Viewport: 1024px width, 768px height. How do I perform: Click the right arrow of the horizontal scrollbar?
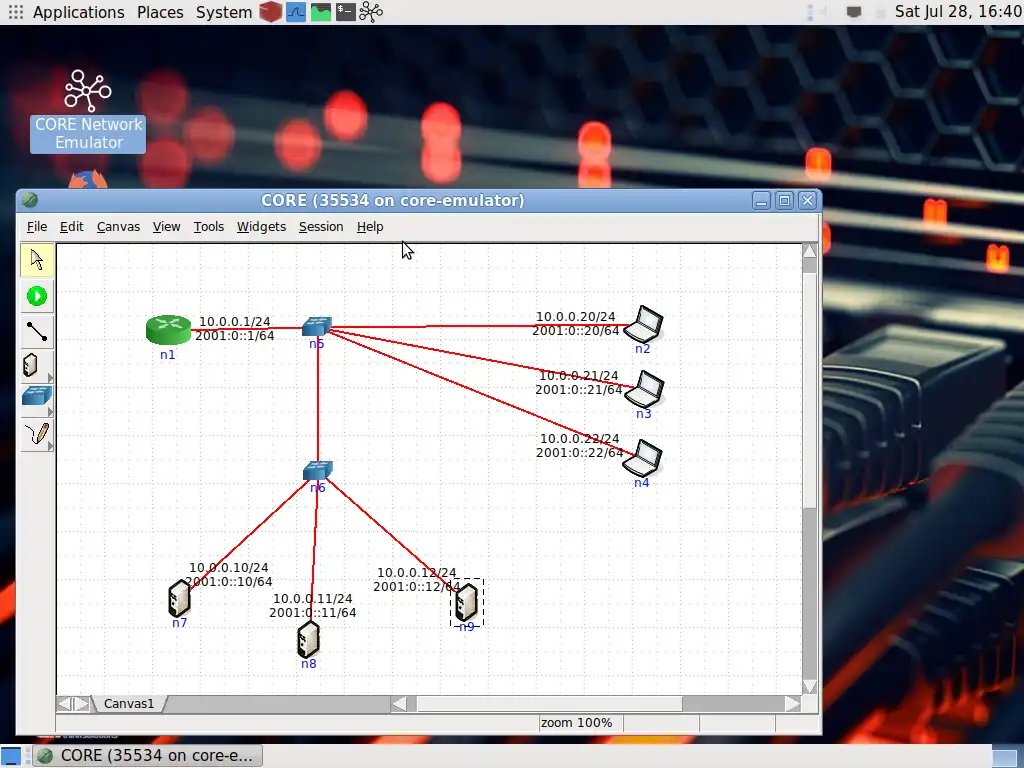pyautogui.click(x=791, y=703)
